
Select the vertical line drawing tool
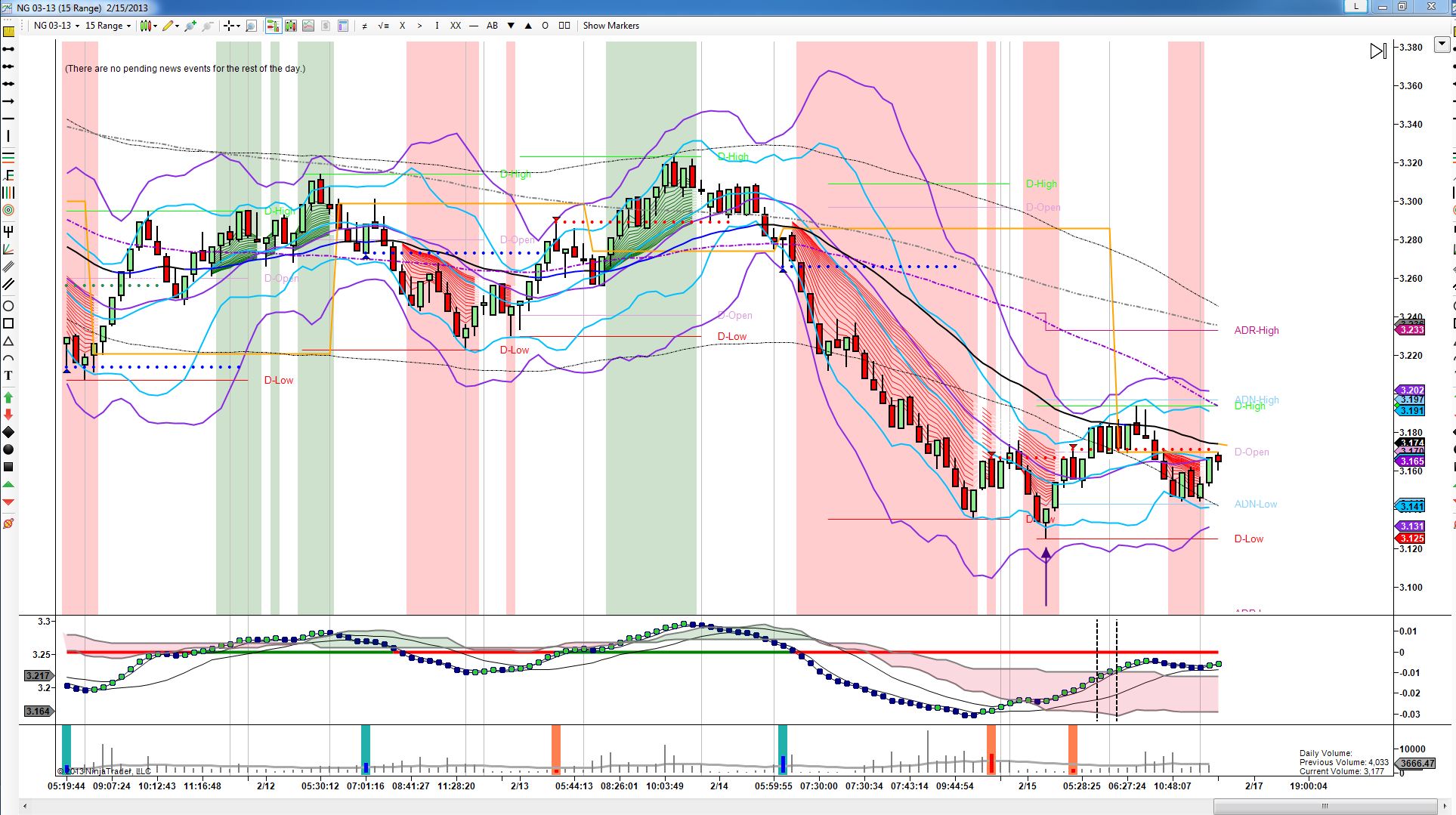tap(8, 137)
